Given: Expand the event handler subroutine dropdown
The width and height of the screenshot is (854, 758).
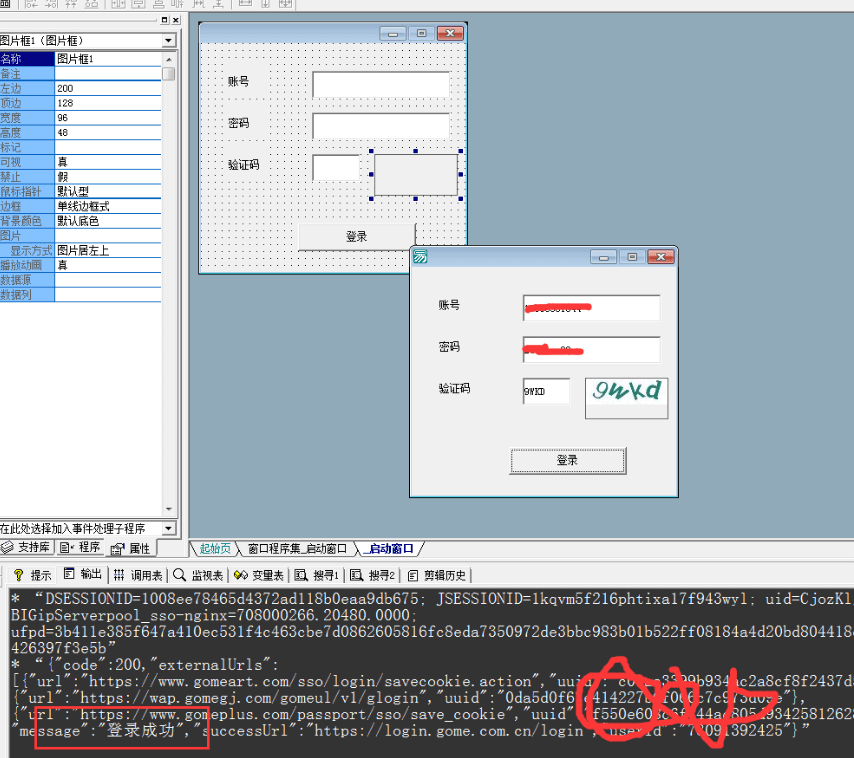Looking at the screenshot, I should [168, 528].
